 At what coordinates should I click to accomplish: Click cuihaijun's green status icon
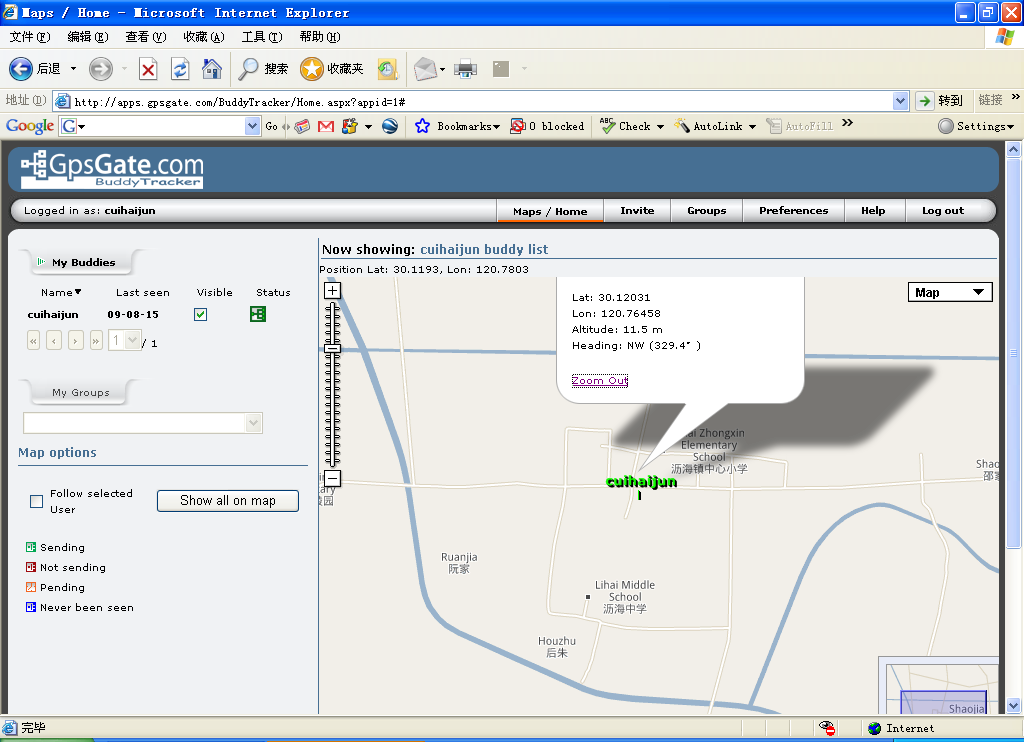pos(258,314)
